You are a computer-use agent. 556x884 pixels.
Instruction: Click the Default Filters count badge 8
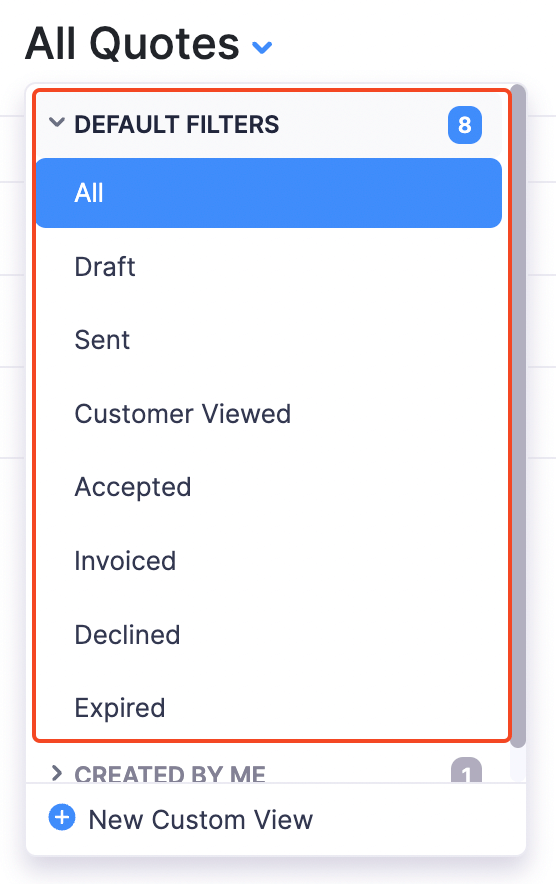click(465, 125)
